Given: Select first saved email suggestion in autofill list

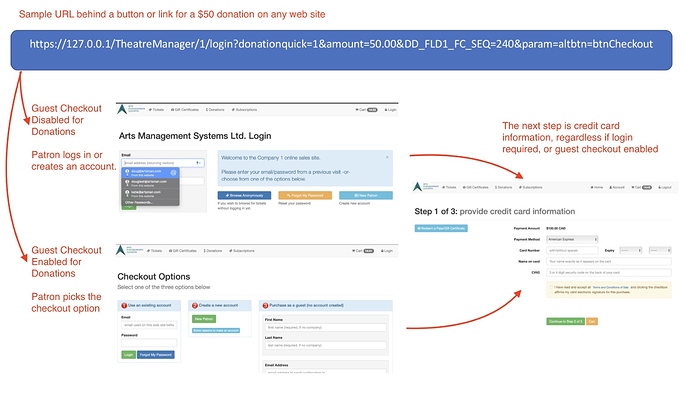Looking at the screenshot, I should pyautogui.click(x=150, y=173).
